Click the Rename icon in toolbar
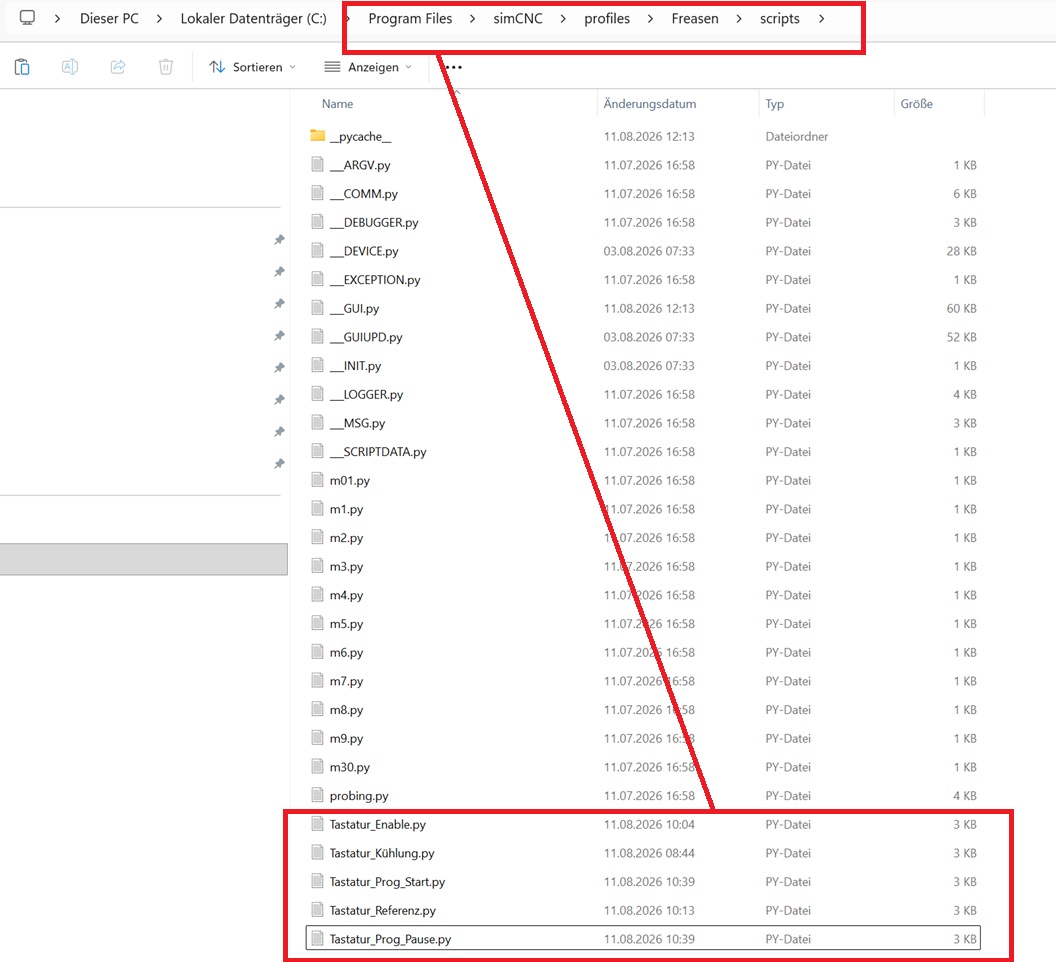This screenshot has height=962, width=1056. click(70, 67)
